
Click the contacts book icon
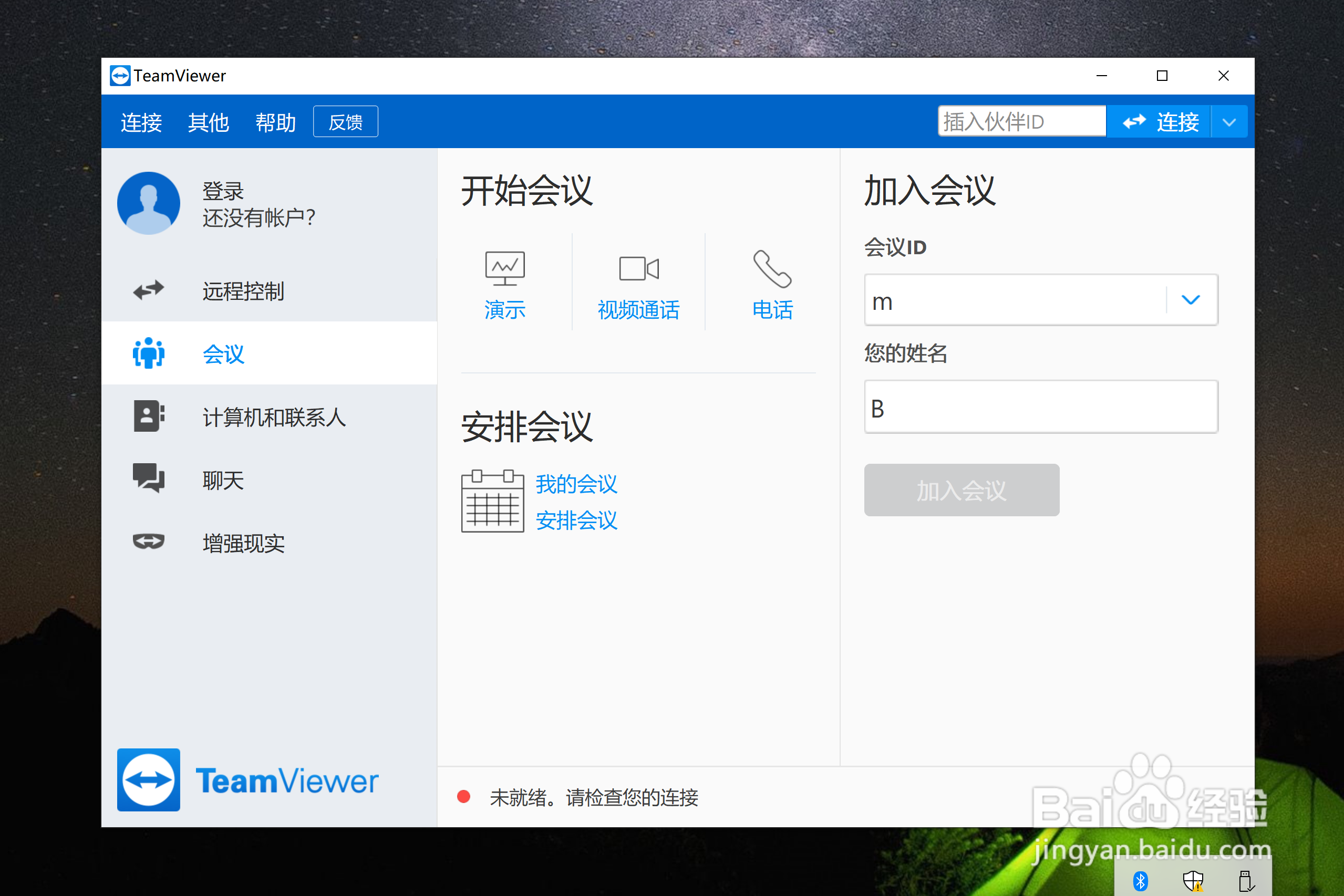click(149, 416)
